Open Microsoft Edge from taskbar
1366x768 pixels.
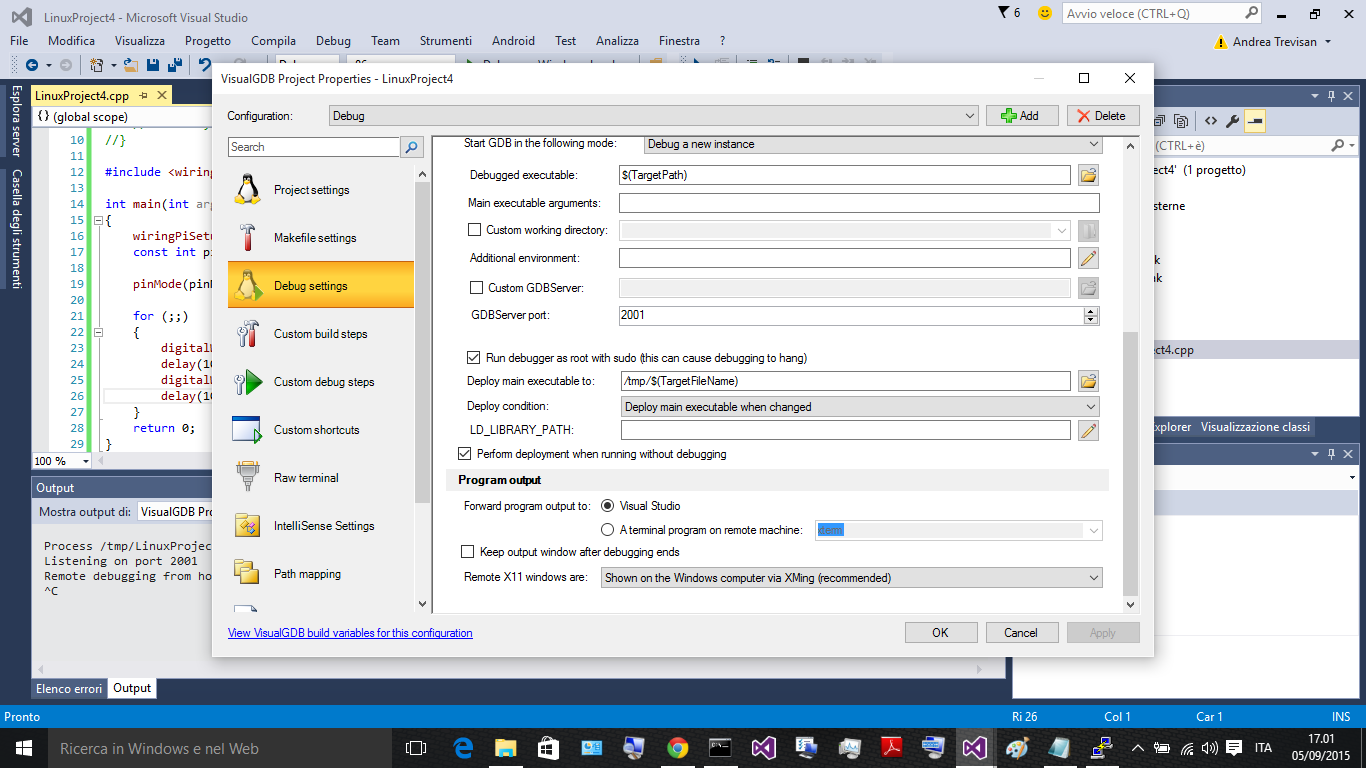pyautogui.click(x=463, y=748)
